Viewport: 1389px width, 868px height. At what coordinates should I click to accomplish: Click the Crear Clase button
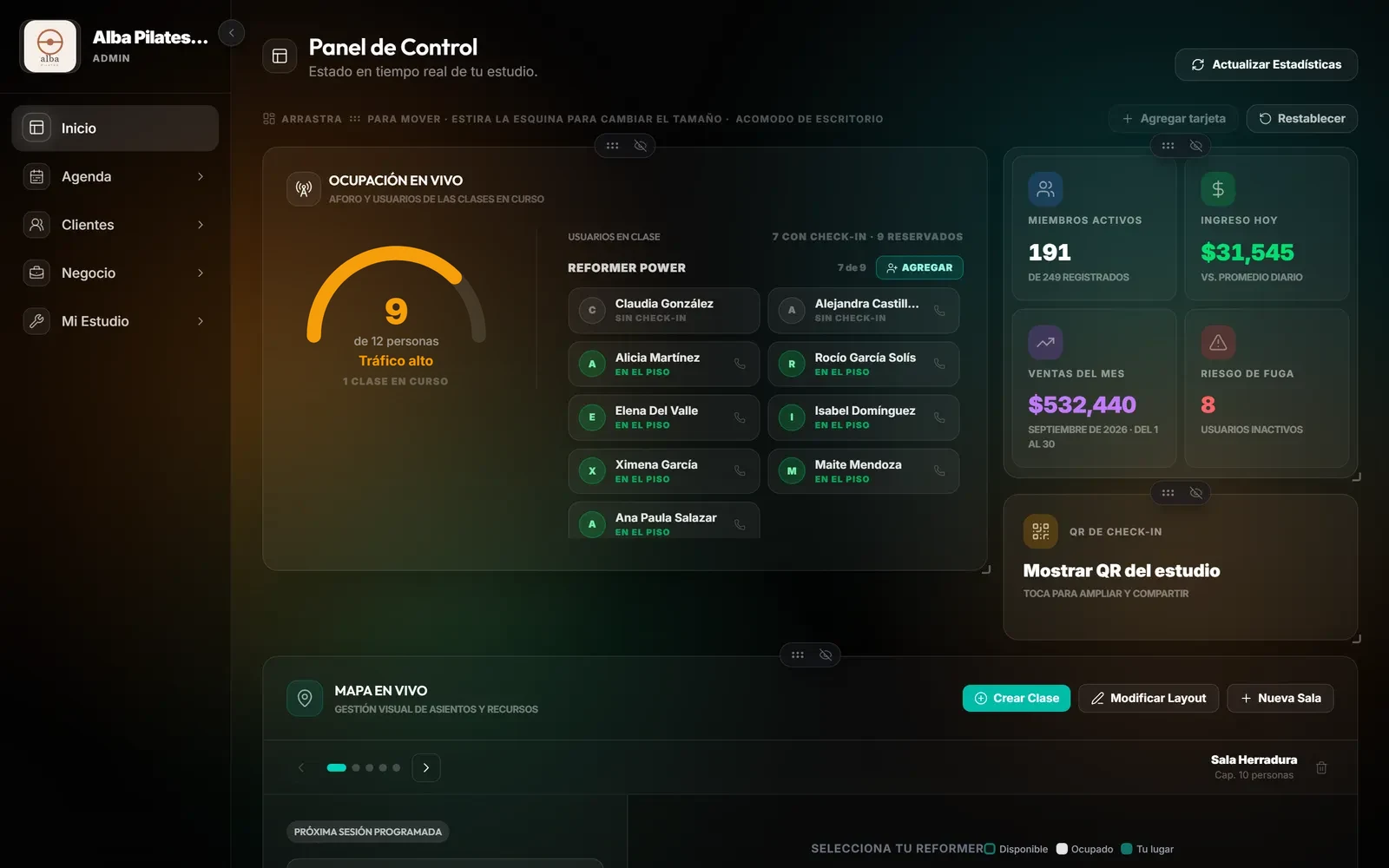point(1017,698)
